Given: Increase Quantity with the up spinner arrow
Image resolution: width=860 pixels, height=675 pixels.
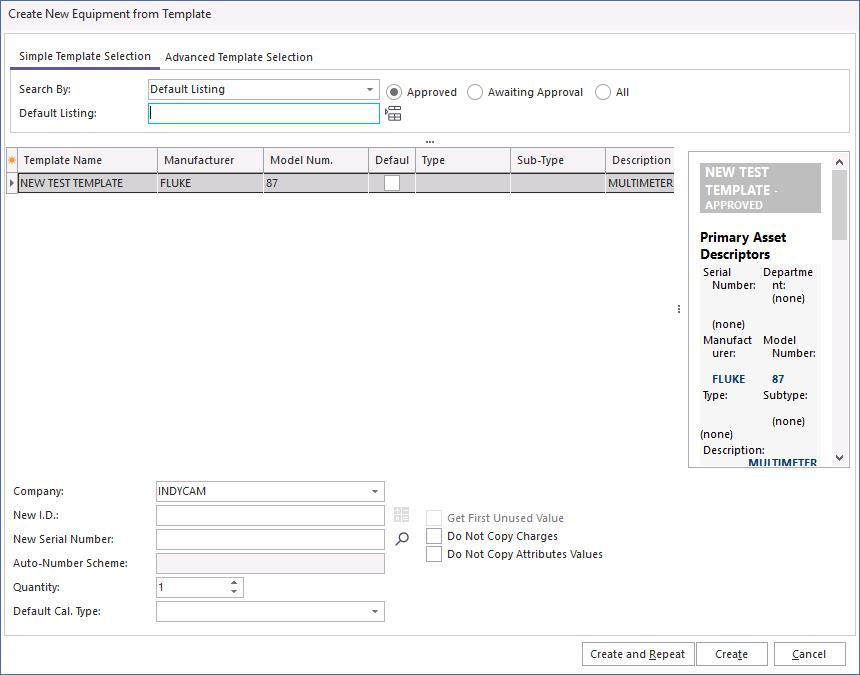Looking at the screenshot, I should pos(234,583).
